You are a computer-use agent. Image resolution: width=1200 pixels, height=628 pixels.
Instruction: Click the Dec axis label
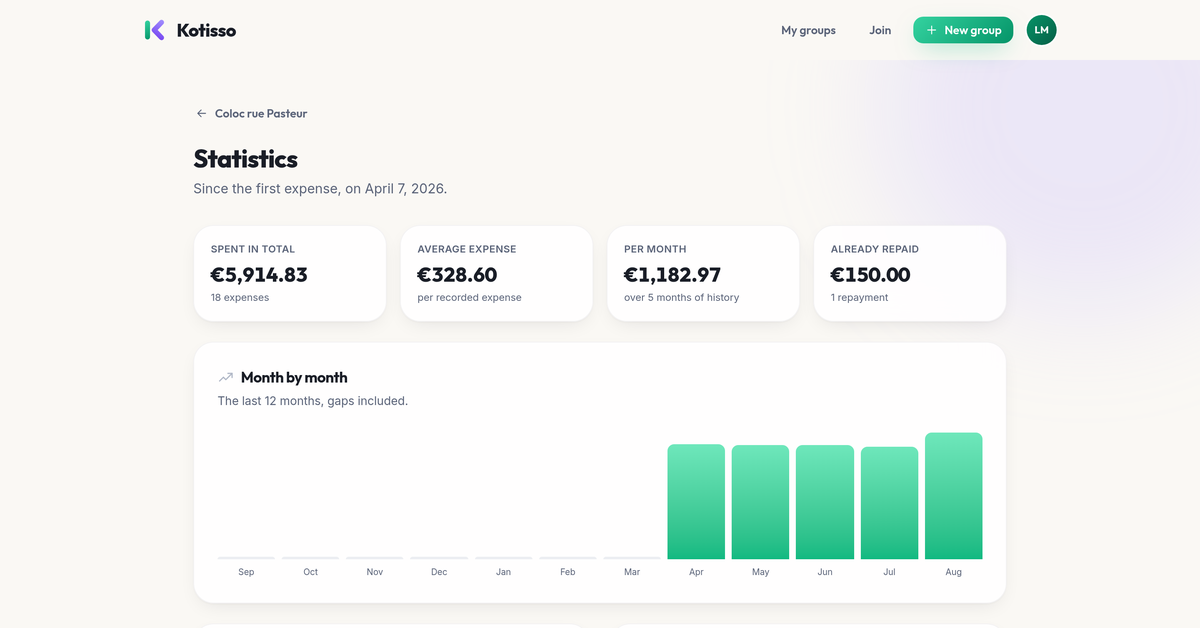tap(439, 572)
